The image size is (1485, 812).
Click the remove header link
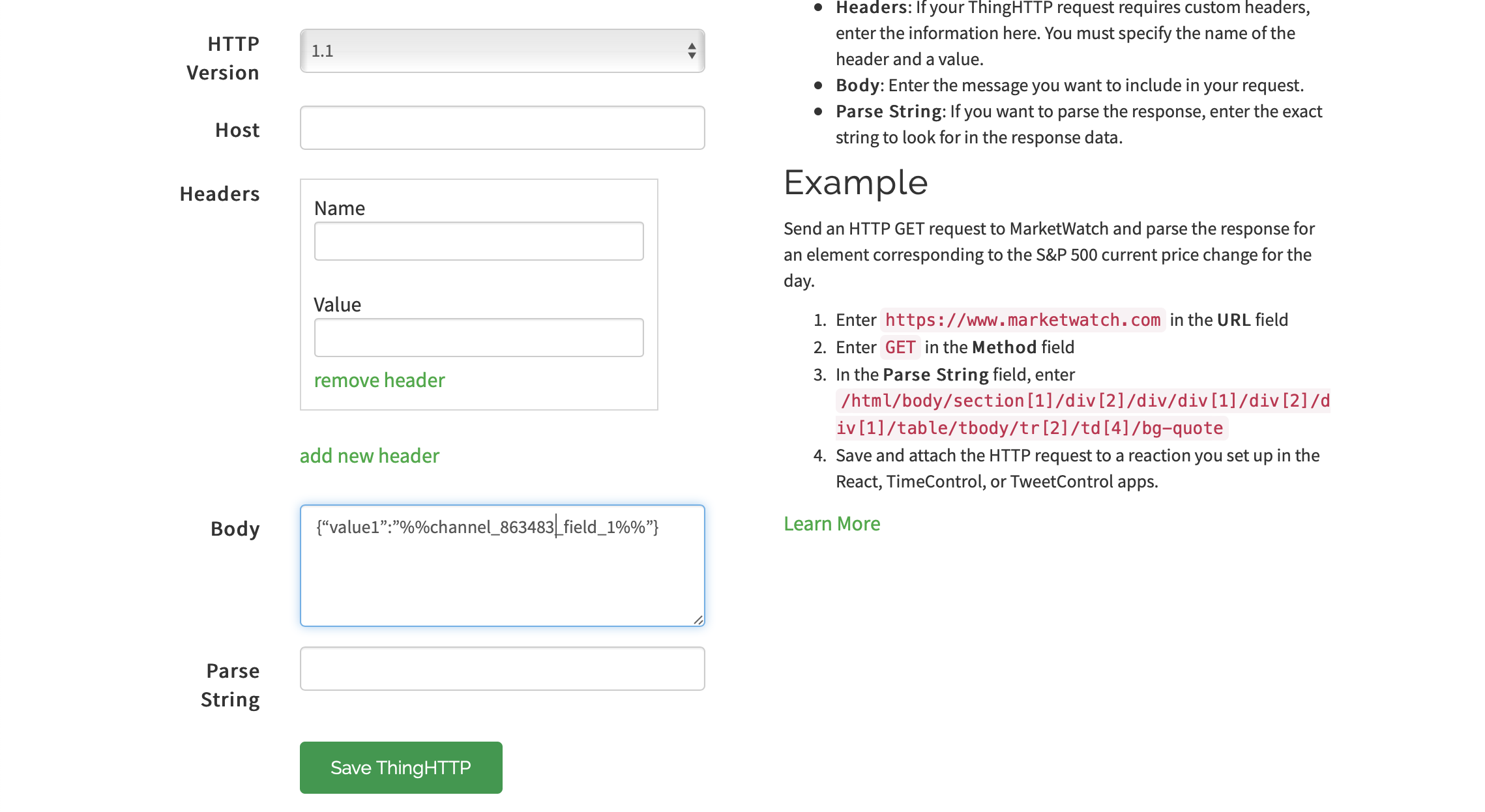[x=379, y=381]
